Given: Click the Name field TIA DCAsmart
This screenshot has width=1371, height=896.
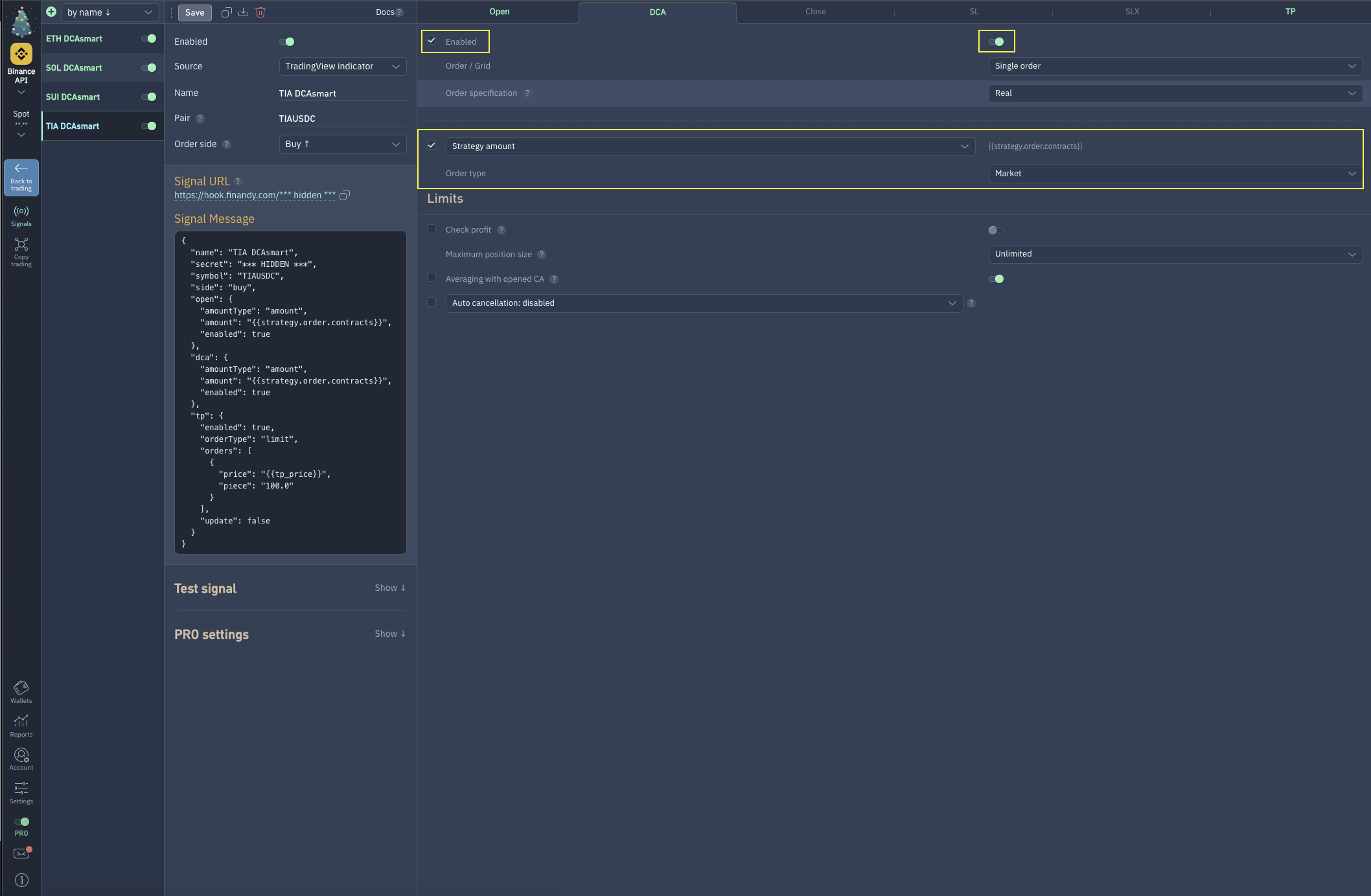Looking at the screenshot, I should [341, 93].
